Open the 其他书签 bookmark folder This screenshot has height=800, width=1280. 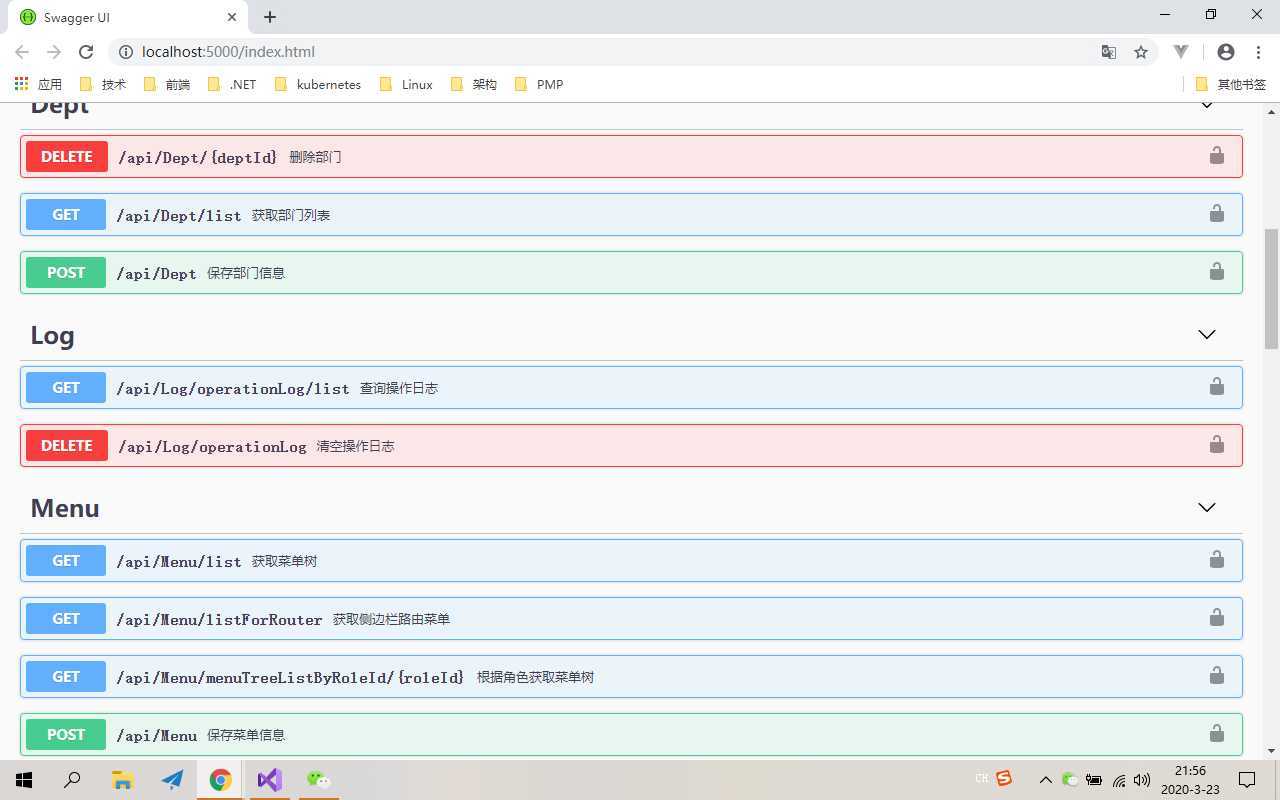[x=1231, y=84]
